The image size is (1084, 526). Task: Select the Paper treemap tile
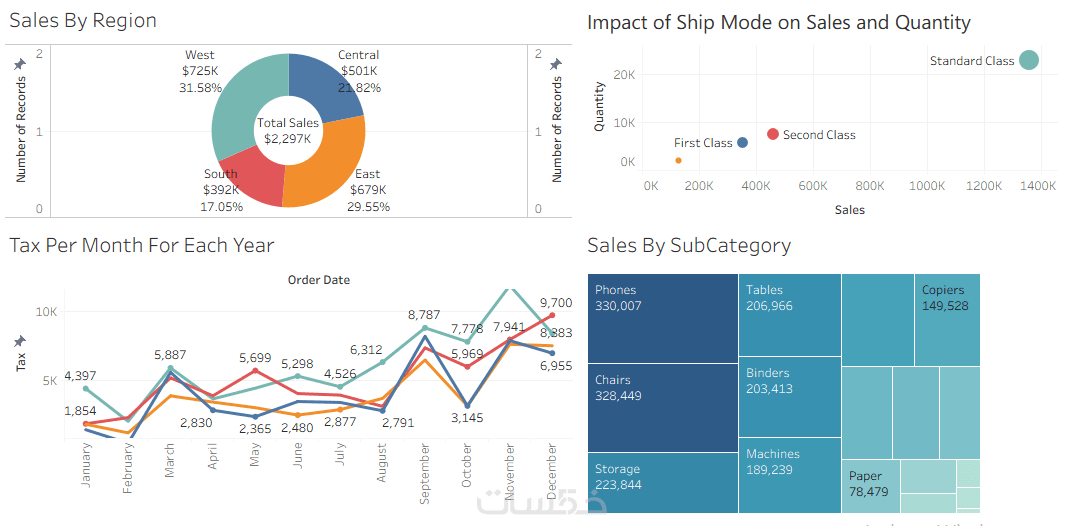pyautogui.click(x=870, y=485)
